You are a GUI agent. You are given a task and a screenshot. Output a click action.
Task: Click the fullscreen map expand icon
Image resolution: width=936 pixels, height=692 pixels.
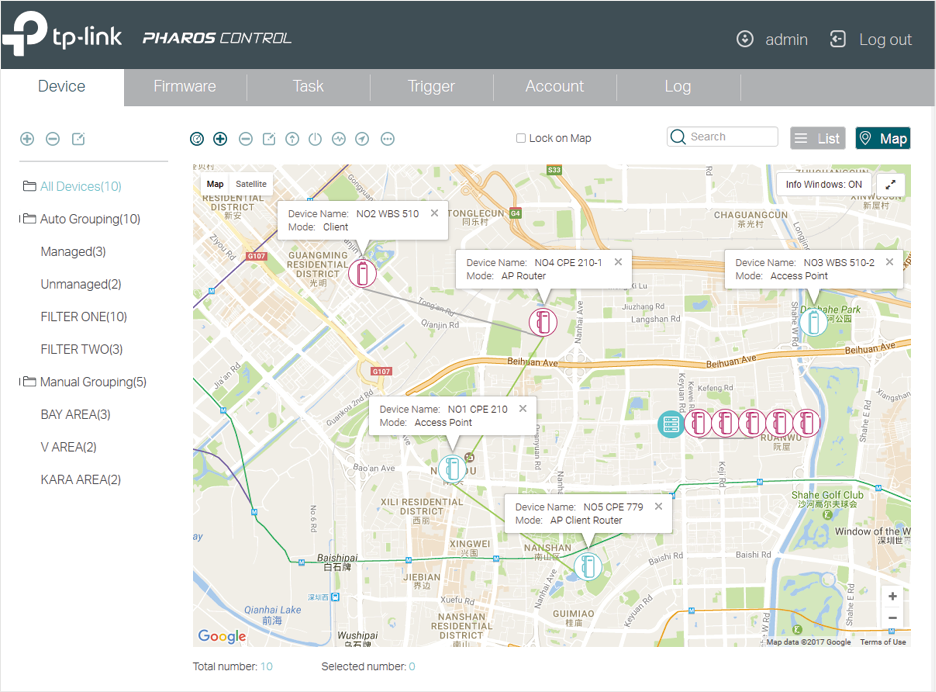pyautogui.click(x=890, y=184)
